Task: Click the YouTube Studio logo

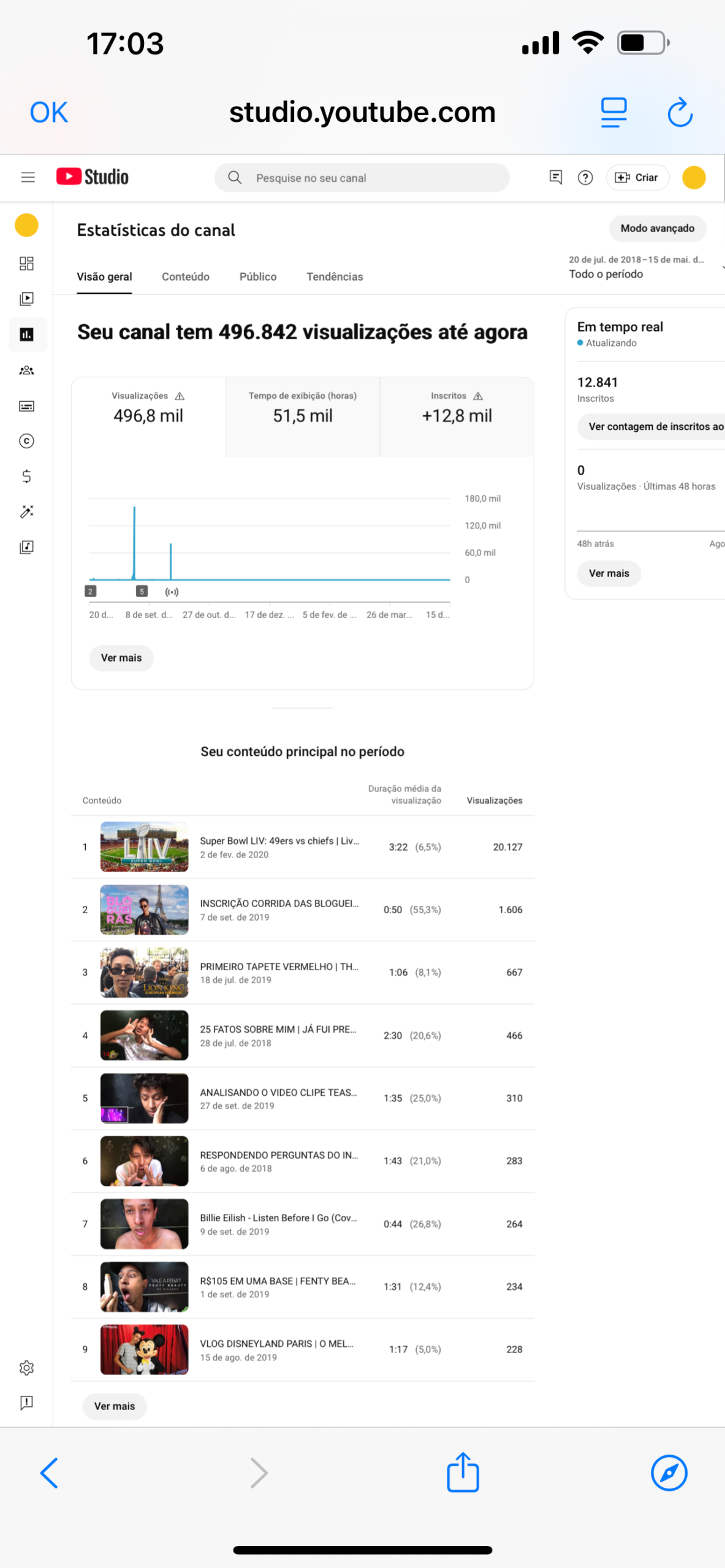Action: 93,177
